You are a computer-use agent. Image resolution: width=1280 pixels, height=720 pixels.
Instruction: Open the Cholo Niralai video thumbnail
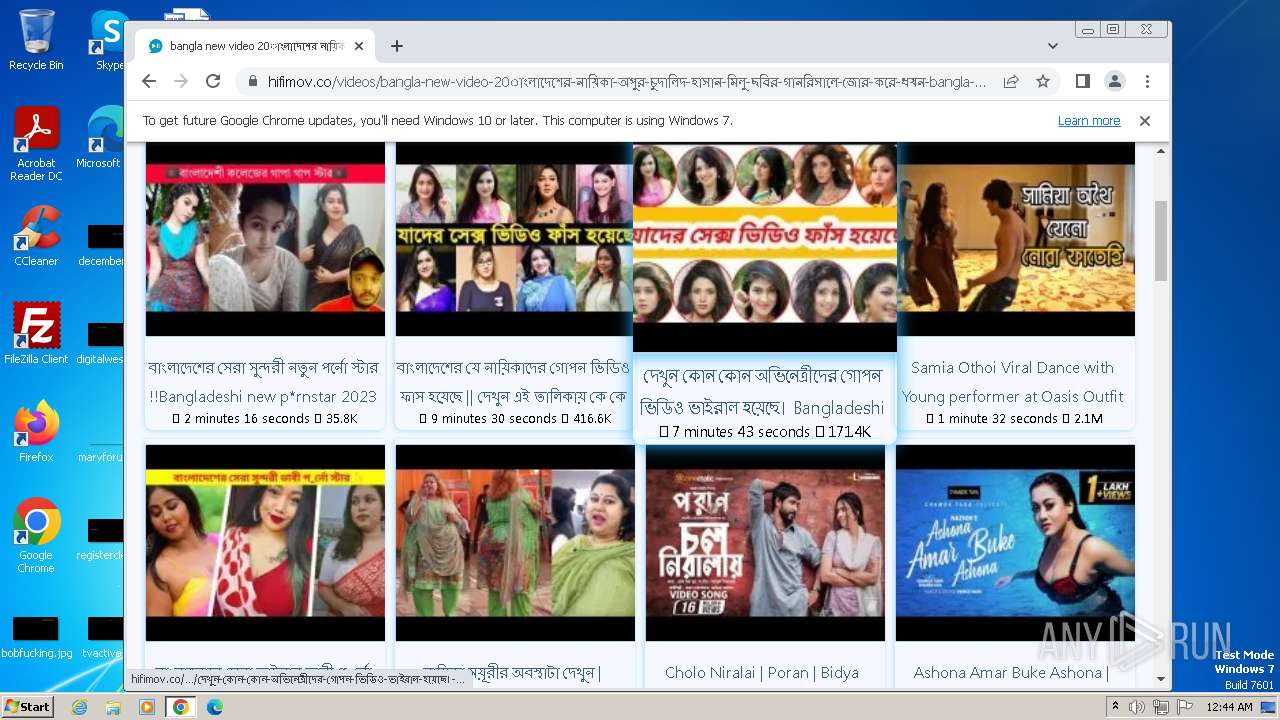765,543
